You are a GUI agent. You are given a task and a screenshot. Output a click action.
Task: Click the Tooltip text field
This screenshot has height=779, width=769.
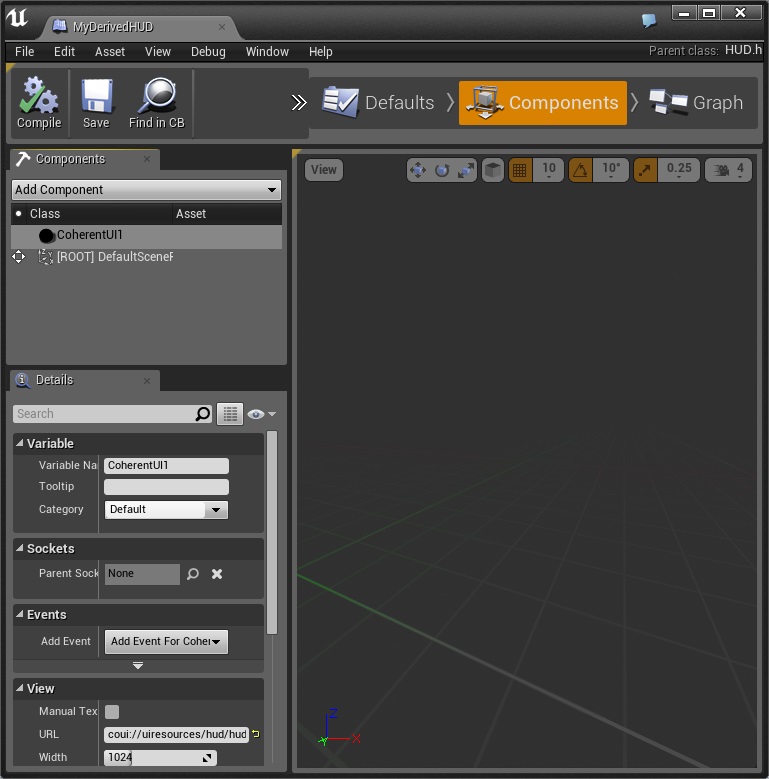point(166,487)
